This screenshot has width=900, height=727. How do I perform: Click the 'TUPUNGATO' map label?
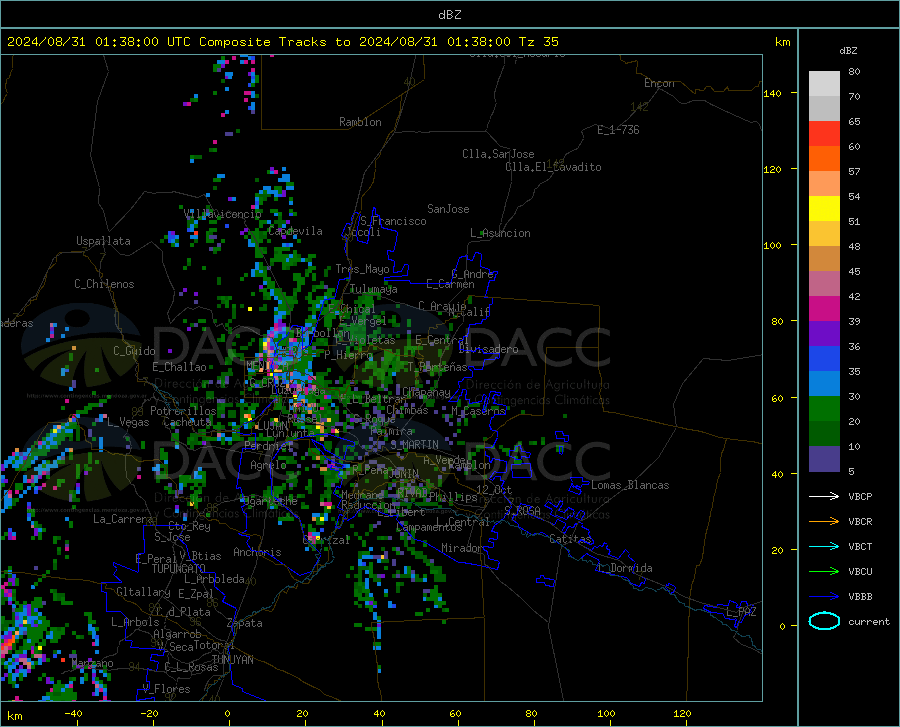179,569
